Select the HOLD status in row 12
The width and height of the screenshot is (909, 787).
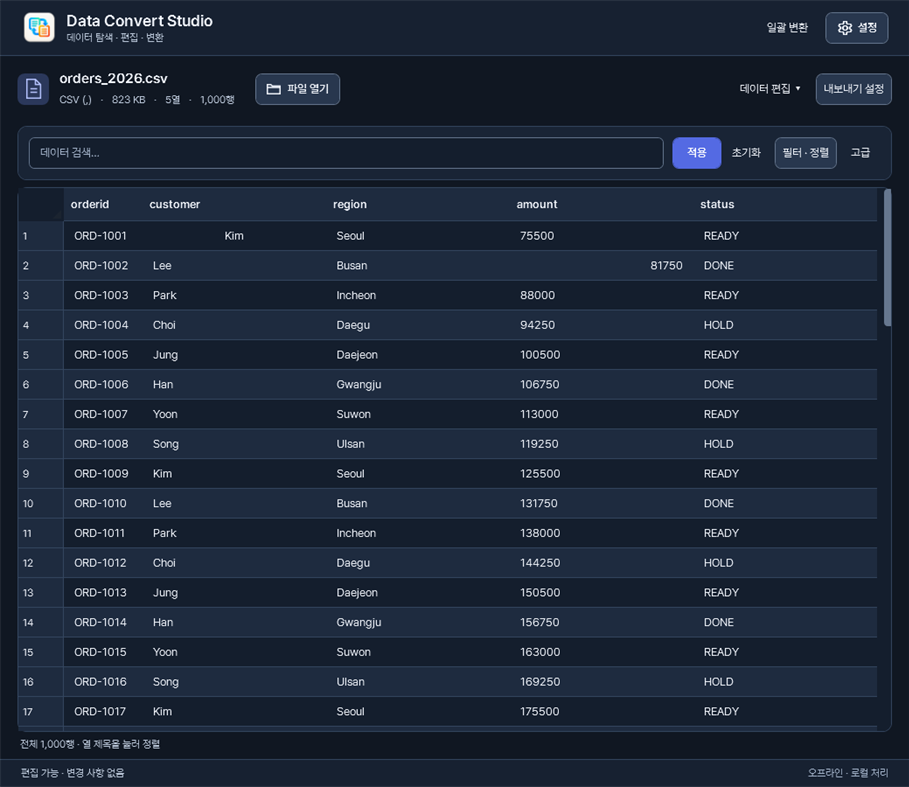pos(785,563)
